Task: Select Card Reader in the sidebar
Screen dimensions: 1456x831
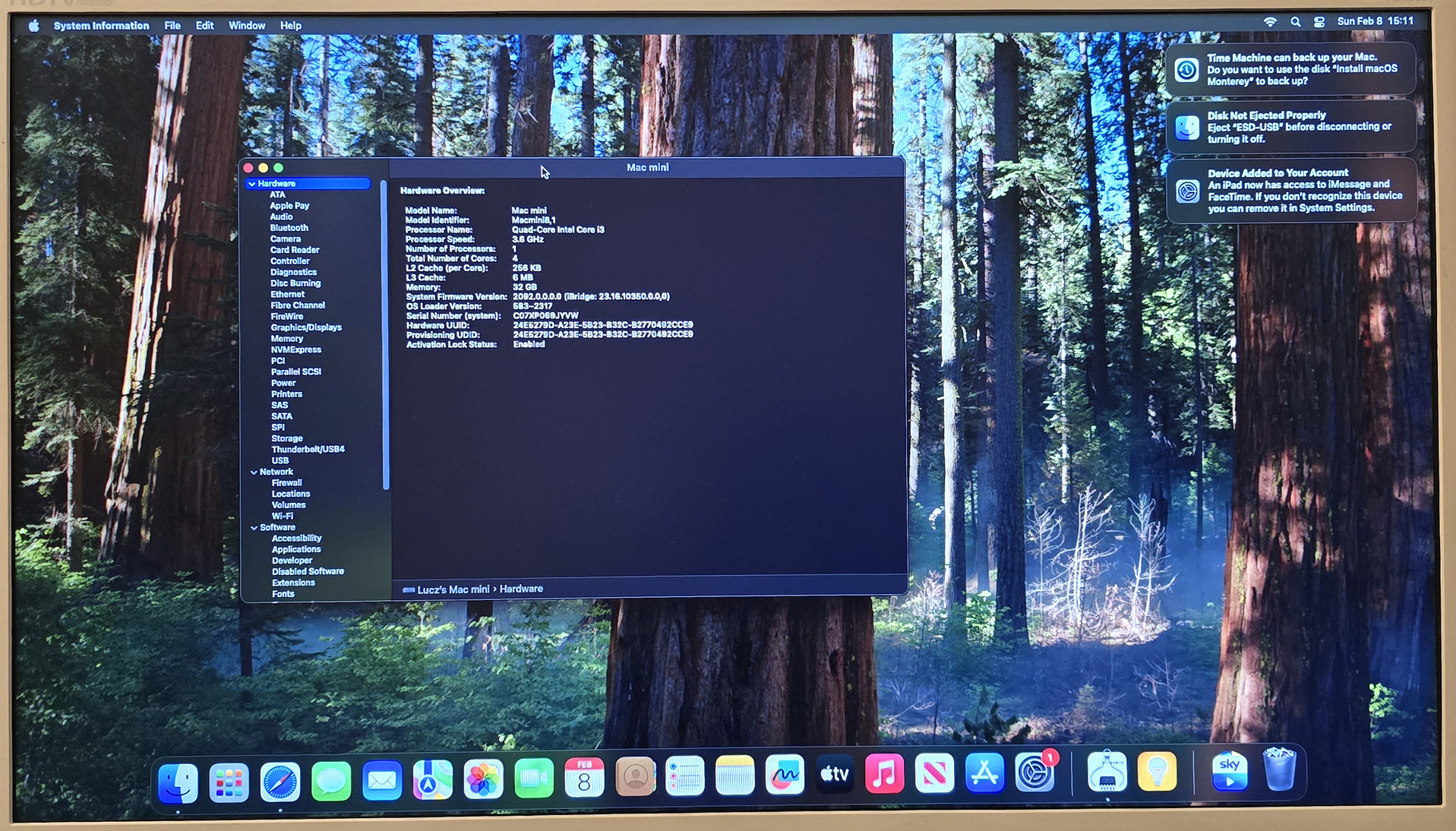Action: click(x=295, y=250)
